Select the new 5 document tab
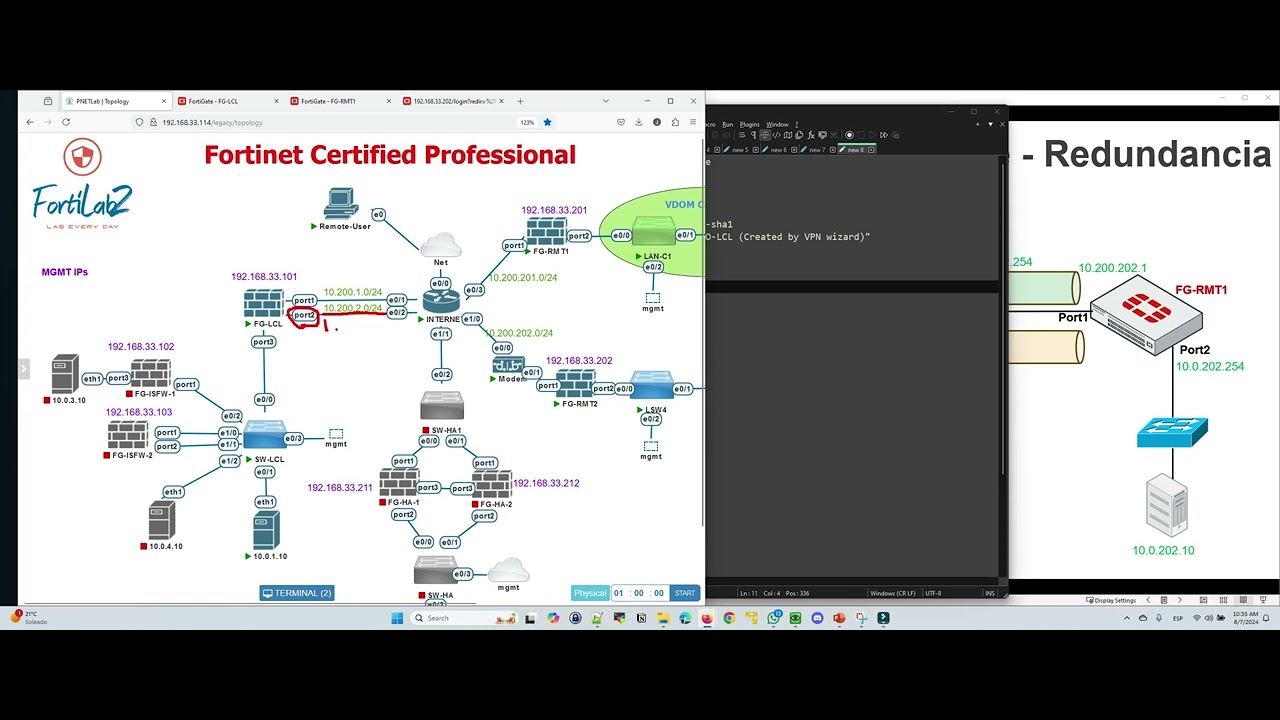The height and width of the screenshot is (720, 1280). (739, 150)
